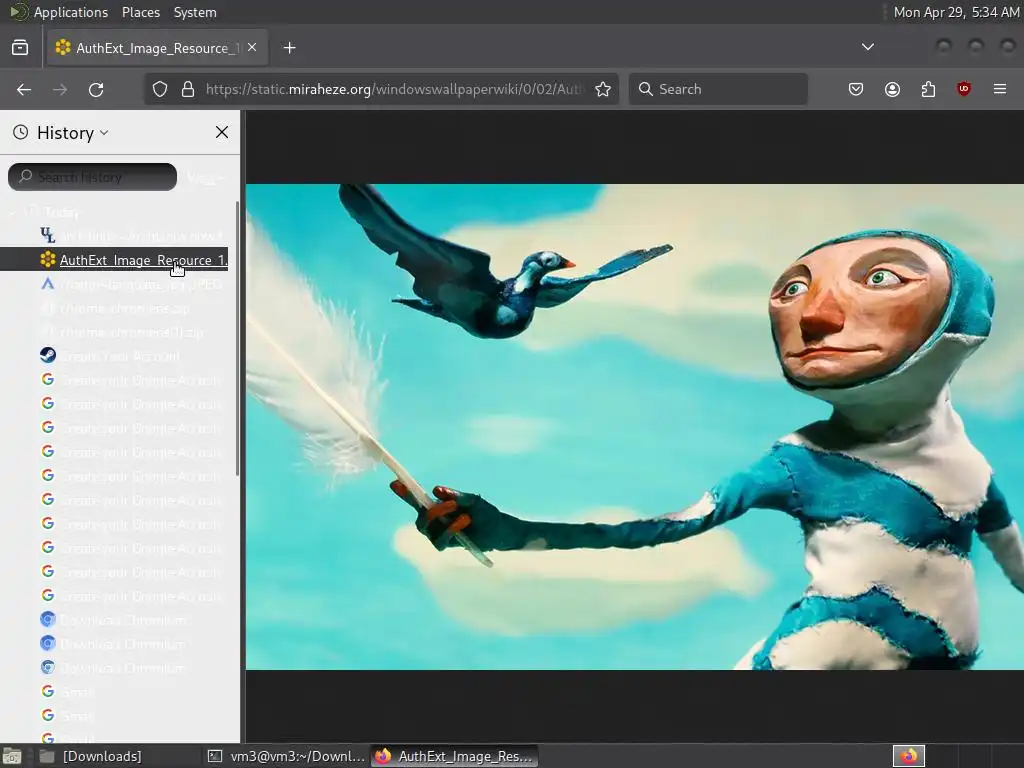
Task: Click the date and time clock
Action: coord(956,12)
